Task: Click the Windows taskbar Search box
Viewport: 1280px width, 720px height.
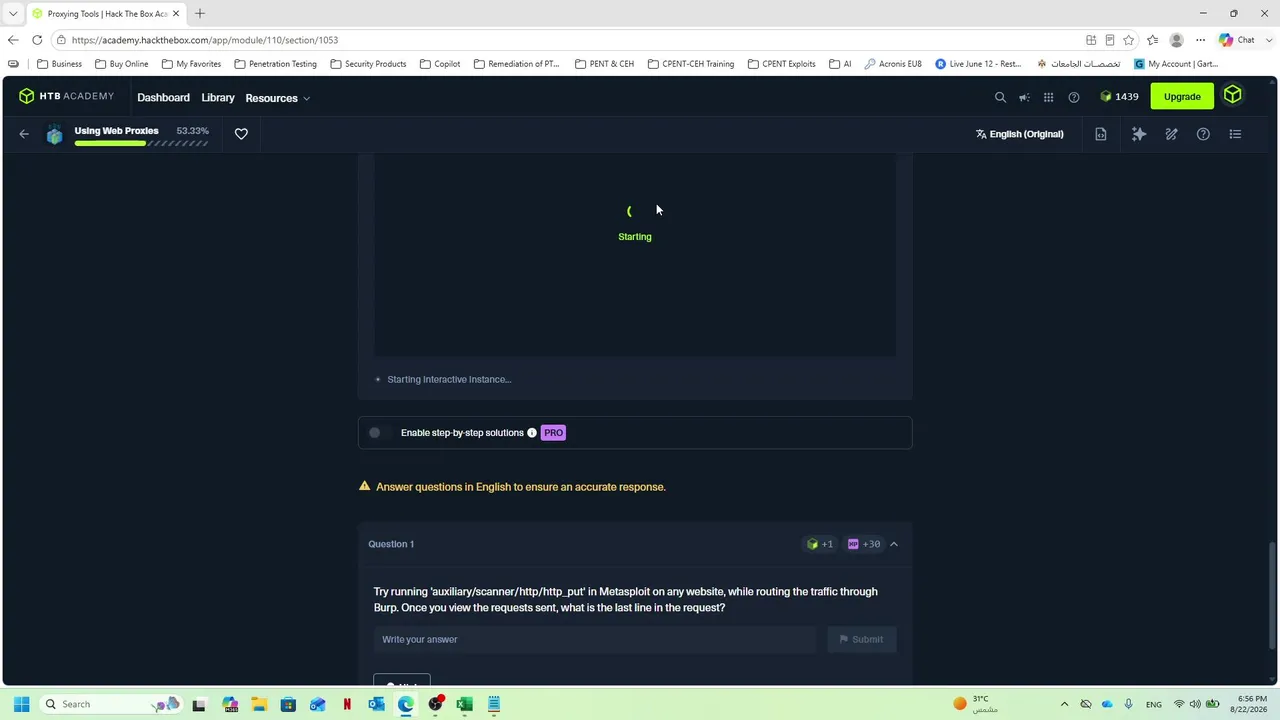Action: click(x=111, y=704)
